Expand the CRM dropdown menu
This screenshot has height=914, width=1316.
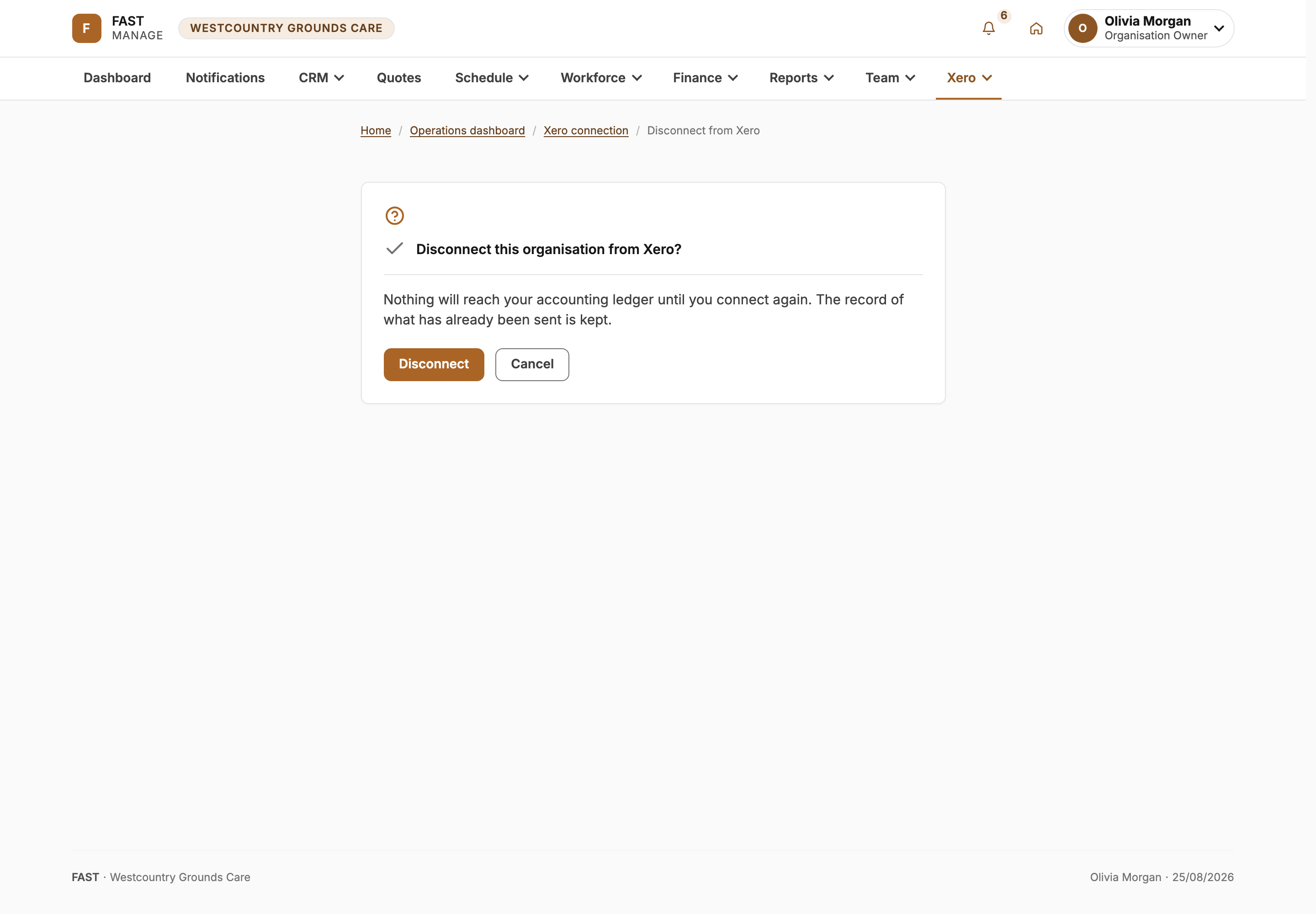tap(321, 78)
